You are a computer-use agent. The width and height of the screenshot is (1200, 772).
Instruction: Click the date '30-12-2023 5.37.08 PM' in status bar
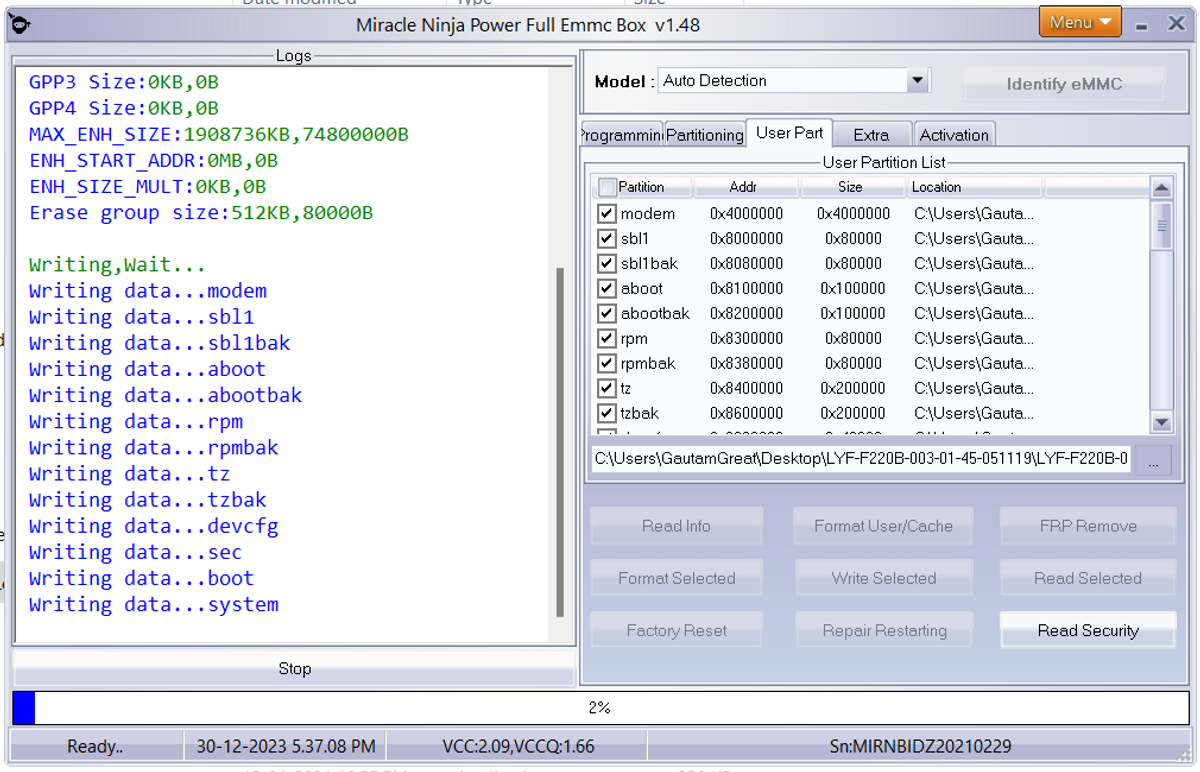click(285, 746)
